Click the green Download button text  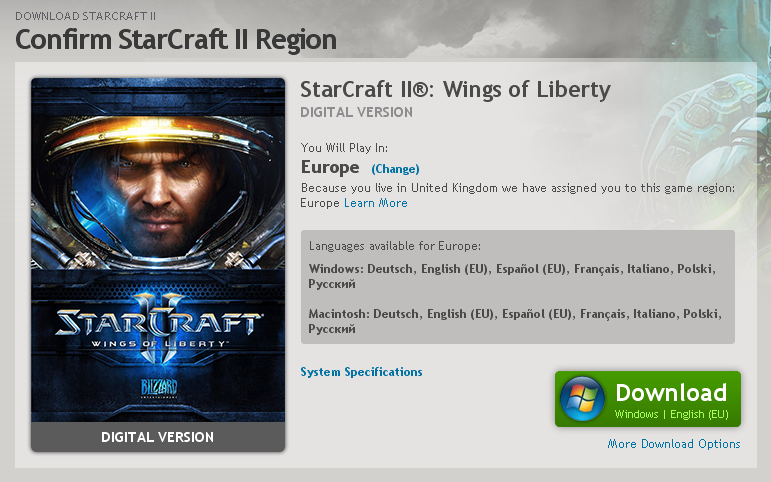click(671, 392)
